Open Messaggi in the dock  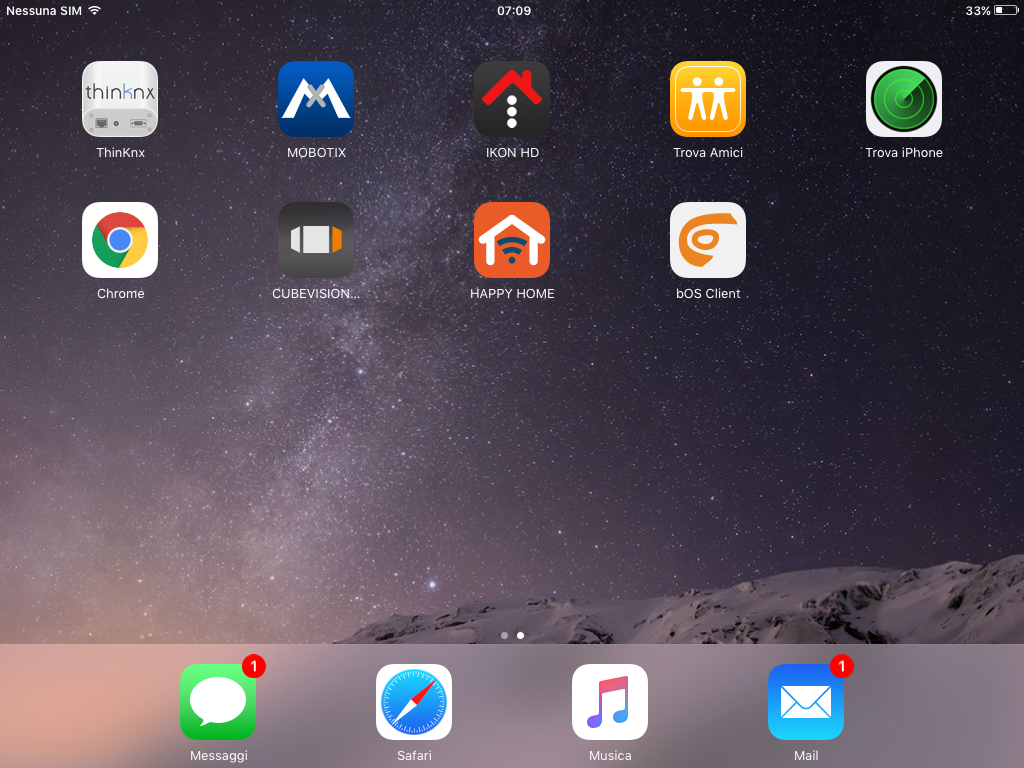[218, 702]
